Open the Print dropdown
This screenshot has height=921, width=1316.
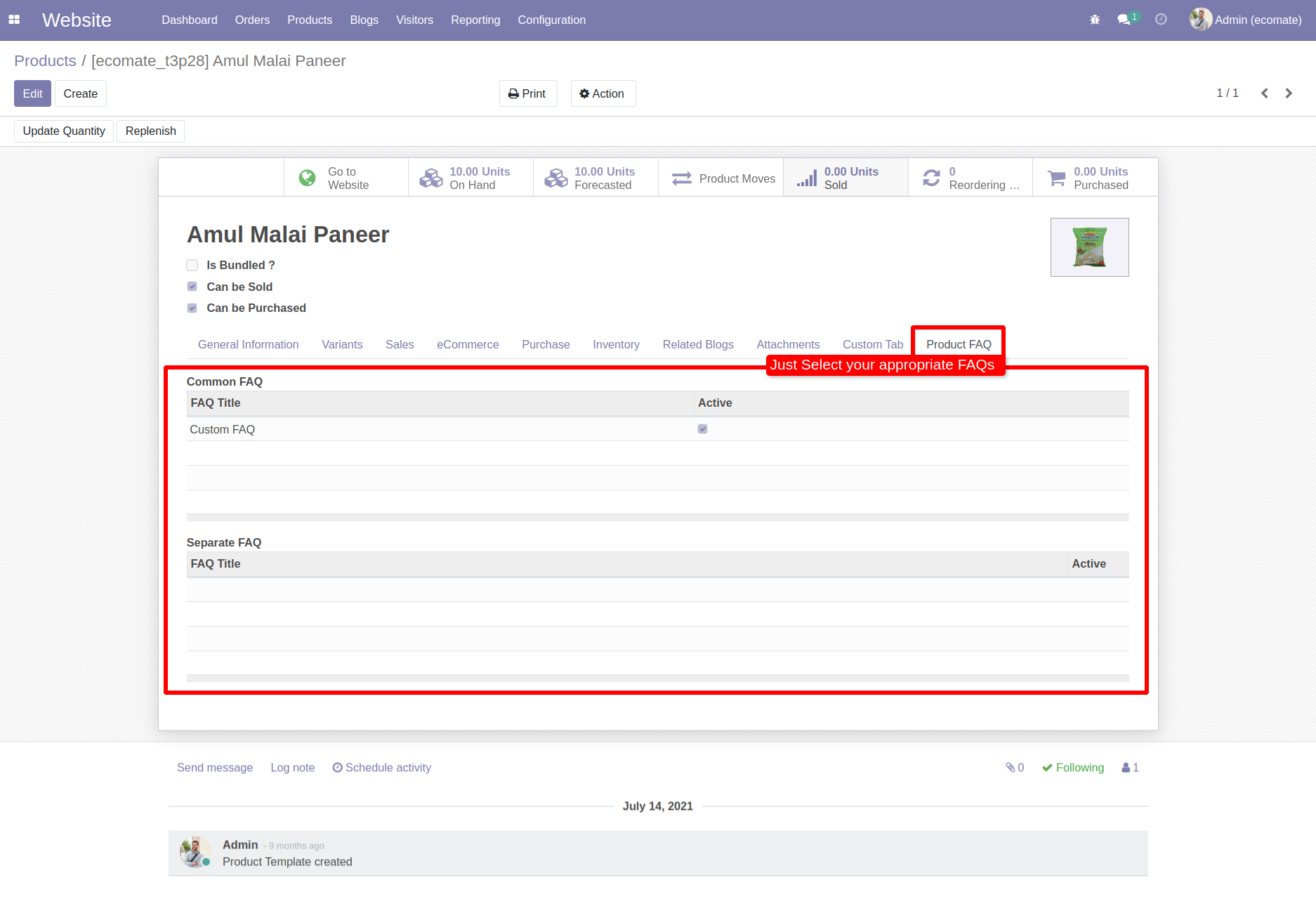coord(528,93)
